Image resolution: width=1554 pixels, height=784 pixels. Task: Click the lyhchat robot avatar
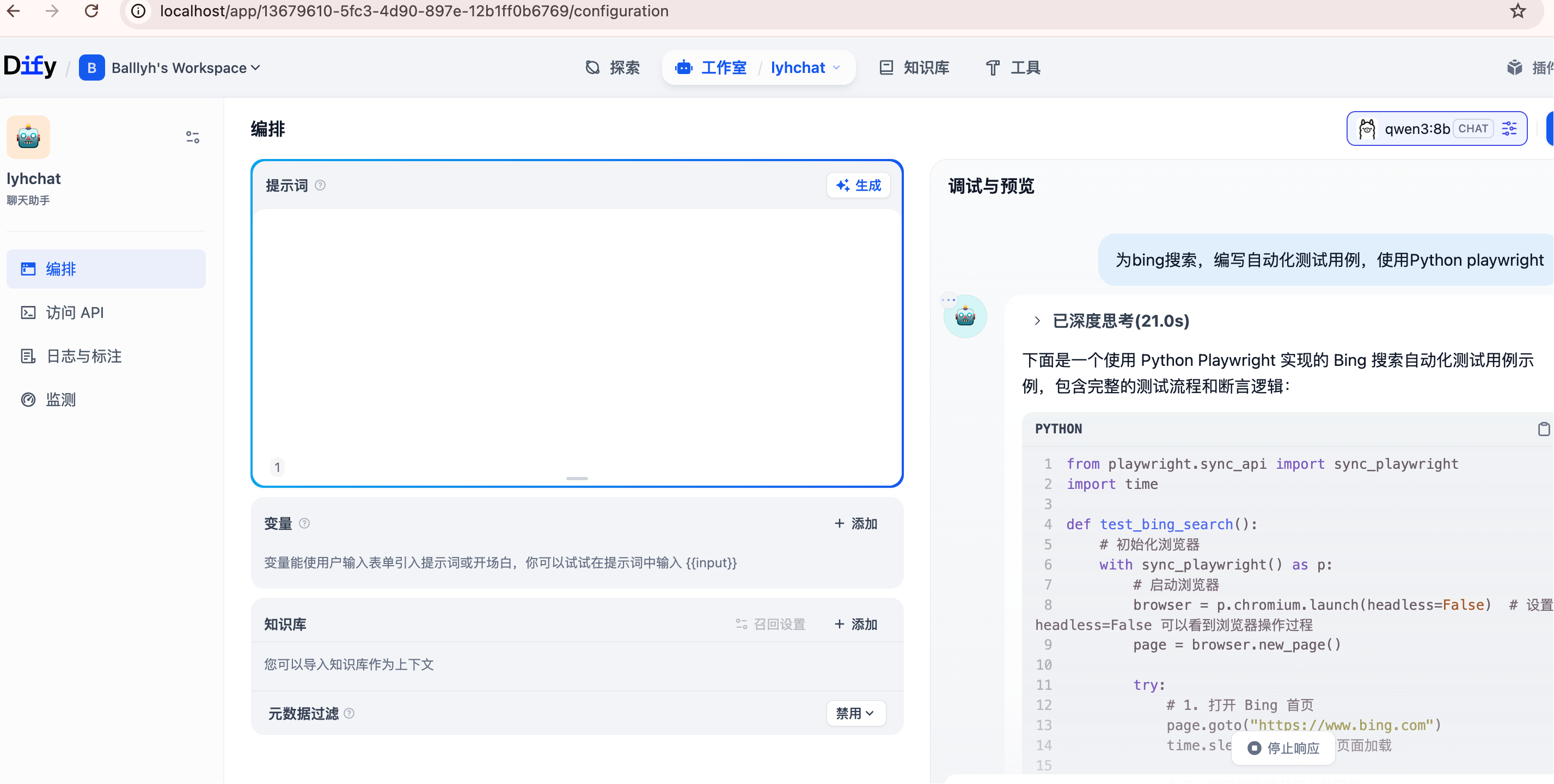click(x=28, y=137)
